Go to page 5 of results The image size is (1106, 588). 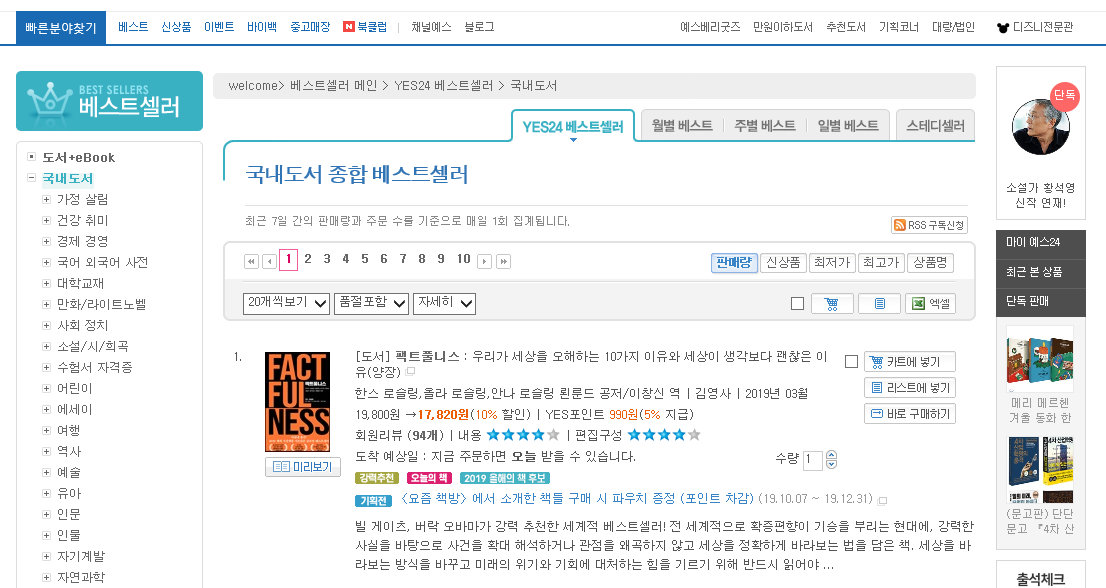[365, 259]
